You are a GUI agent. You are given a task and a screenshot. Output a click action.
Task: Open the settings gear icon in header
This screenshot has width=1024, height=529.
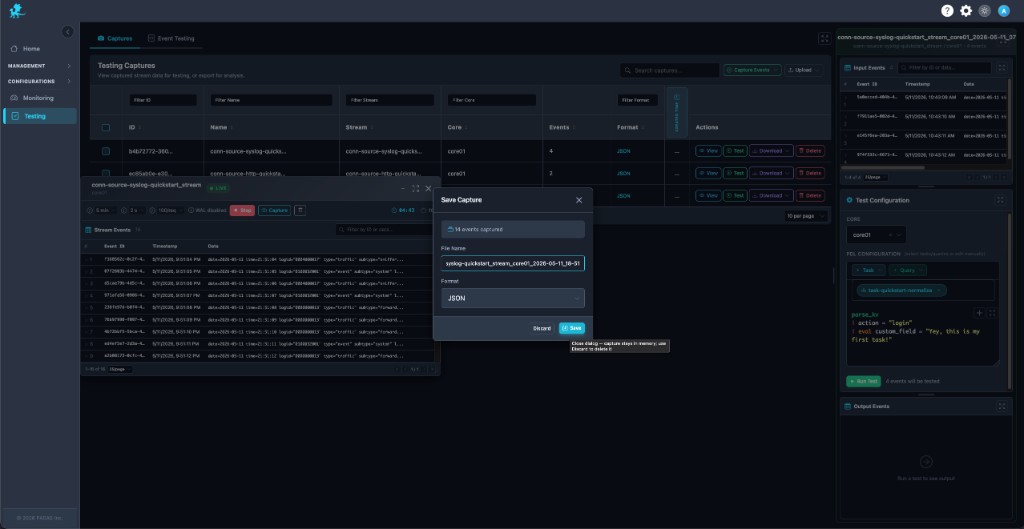coord(966,11)
